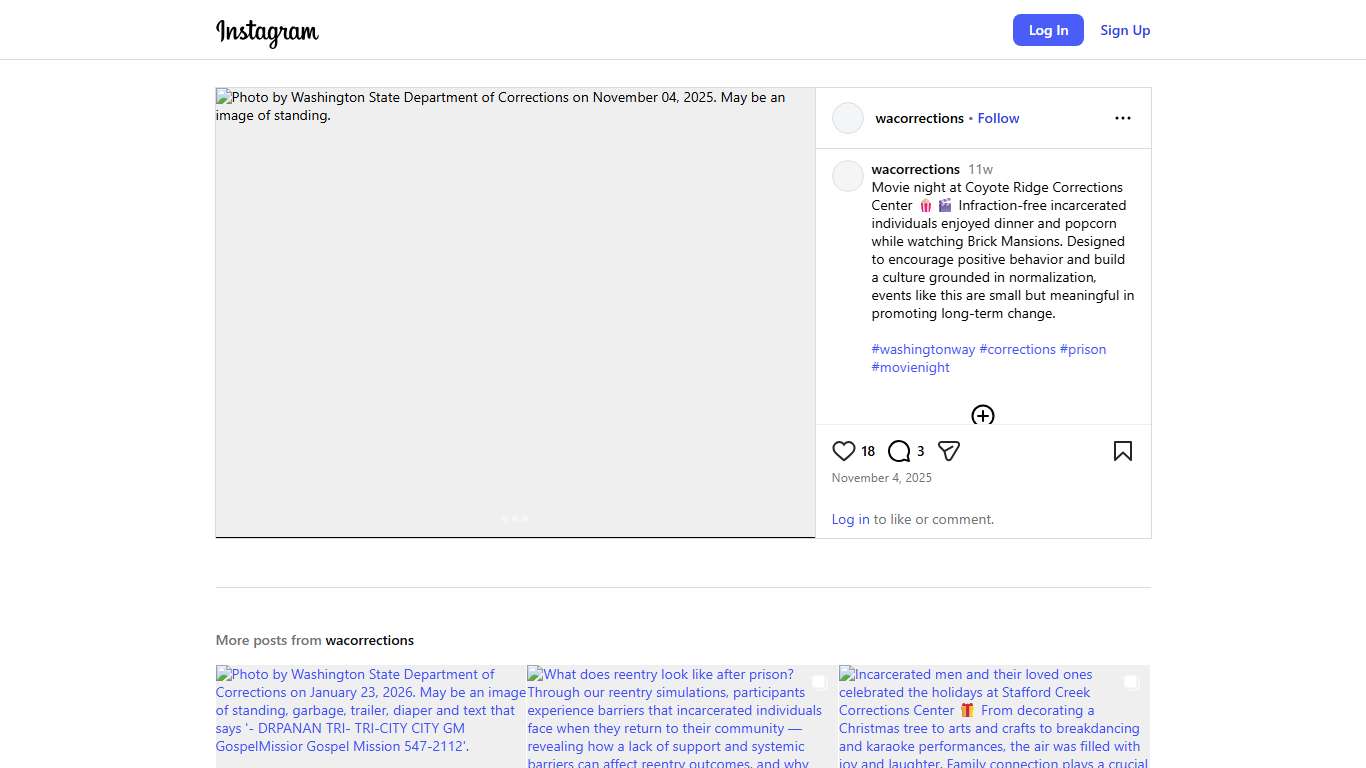The image size is (1366, 768).
Task: Click wacorrections header profile avatar
Action: 848,118
